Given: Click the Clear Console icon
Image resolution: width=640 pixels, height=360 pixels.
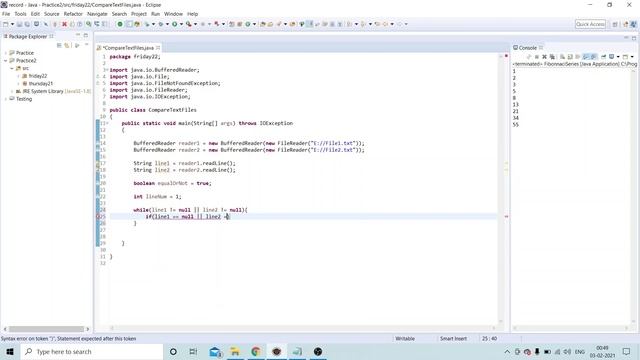Looking at the screenshot, I should coord(562,57).
